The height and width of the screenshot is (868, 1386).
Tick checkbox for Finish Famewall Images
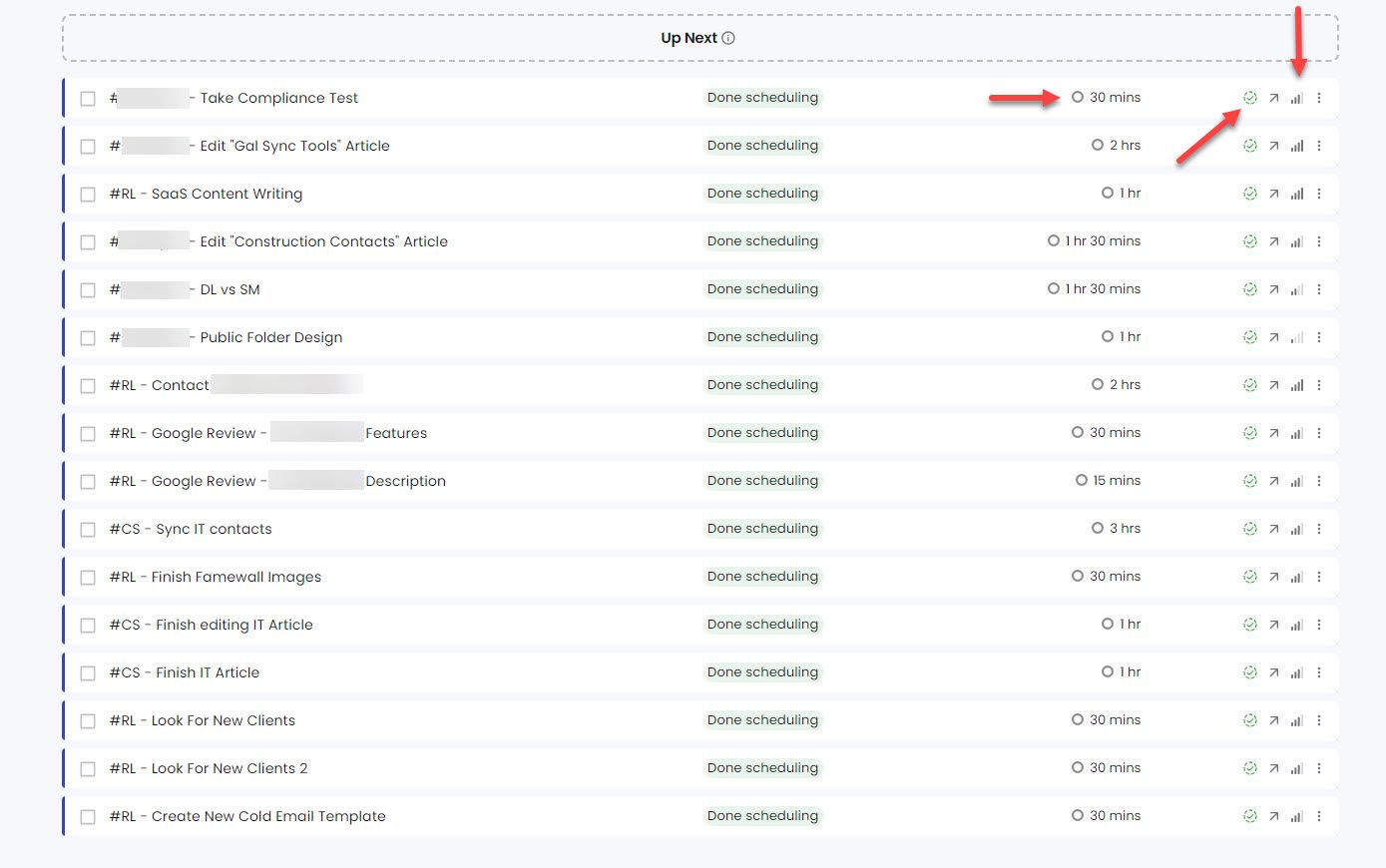point(88,578)
